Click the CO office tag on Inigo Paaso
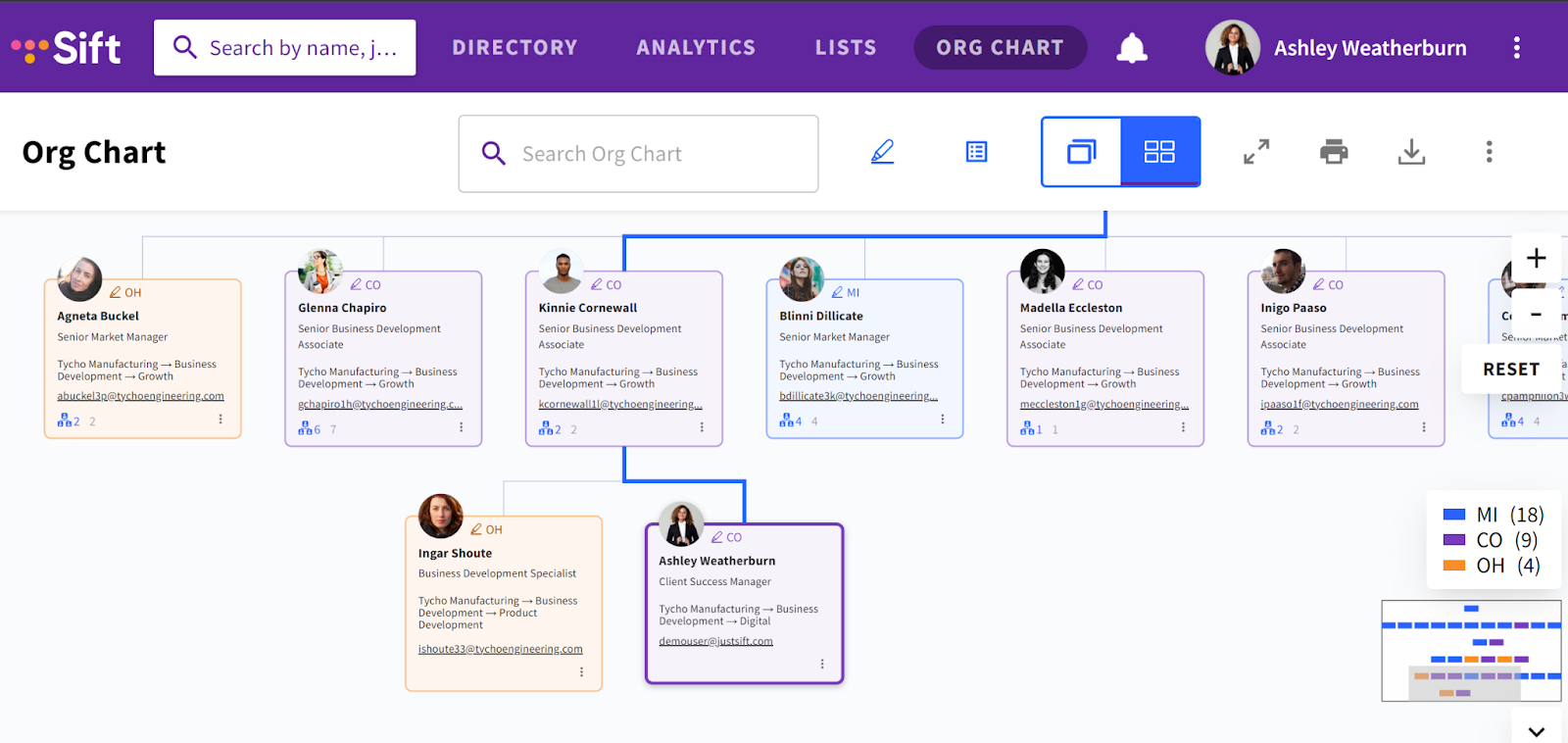 click(x=1328, y=284)
